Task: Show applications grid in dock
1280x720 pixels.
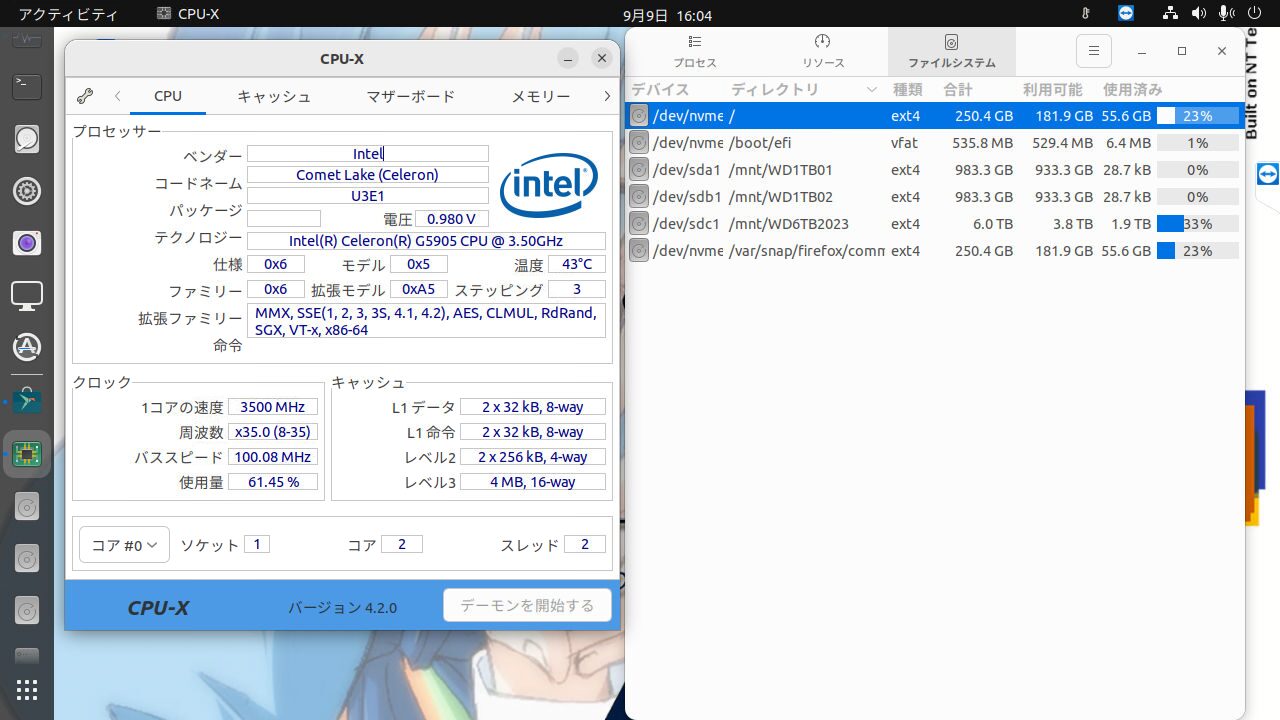Action: click(x=27, y=690)
